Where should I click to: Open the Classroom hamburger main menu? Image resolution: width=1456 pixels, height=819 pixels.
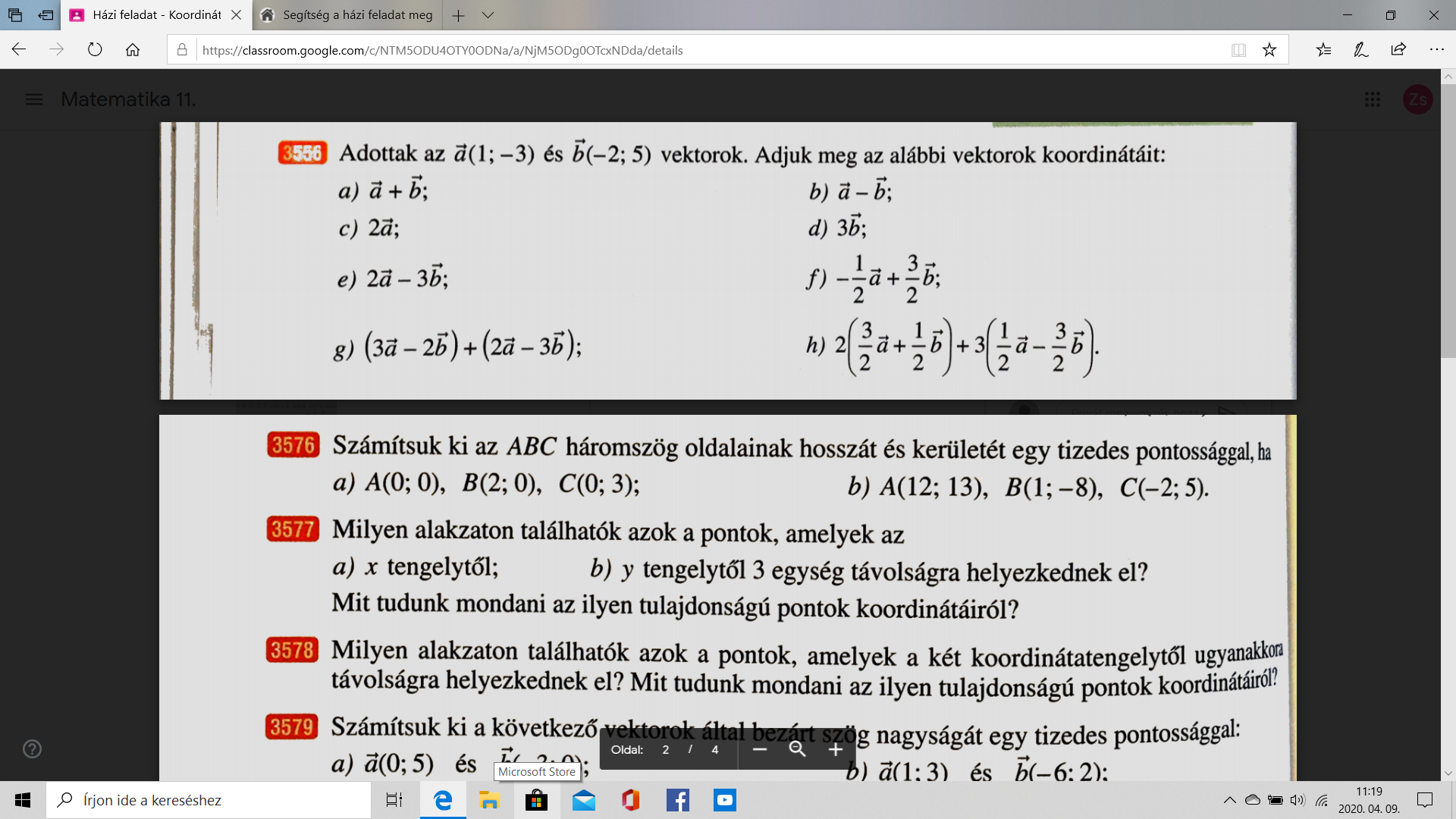pyautogui.click(x=34, y=99)
